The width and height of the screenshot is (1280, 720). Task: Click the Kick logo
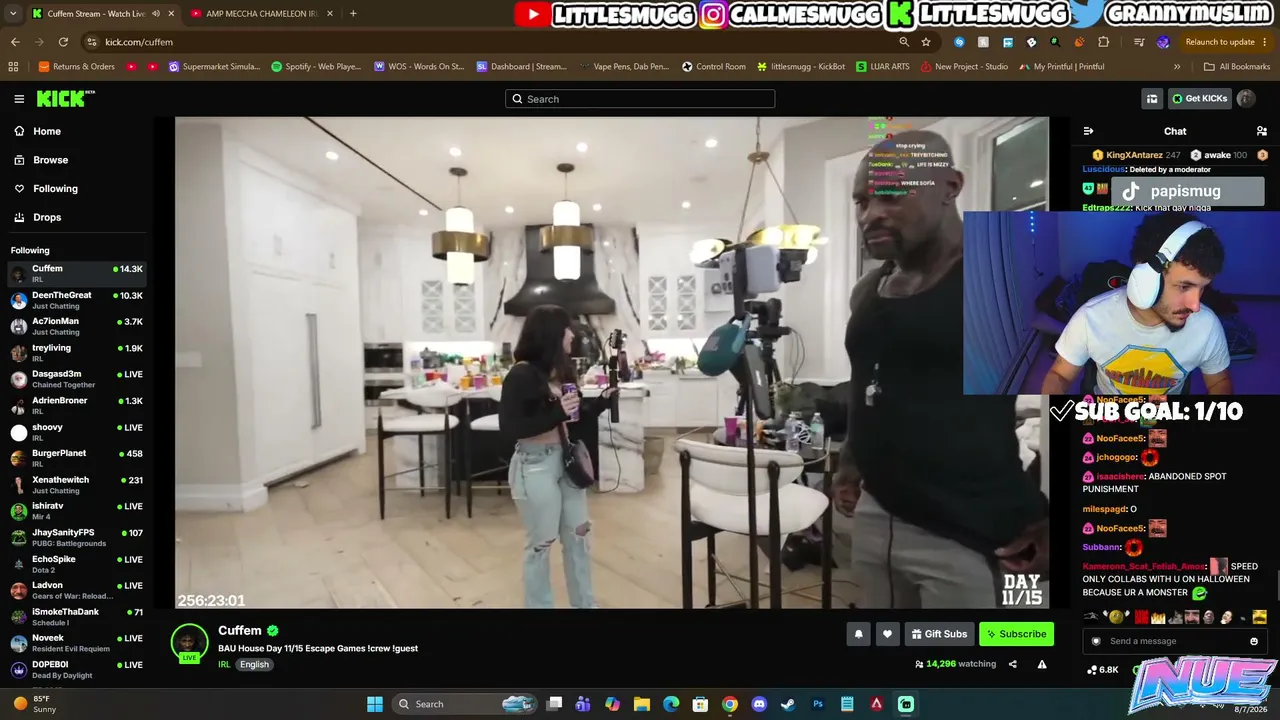[66, 98]
